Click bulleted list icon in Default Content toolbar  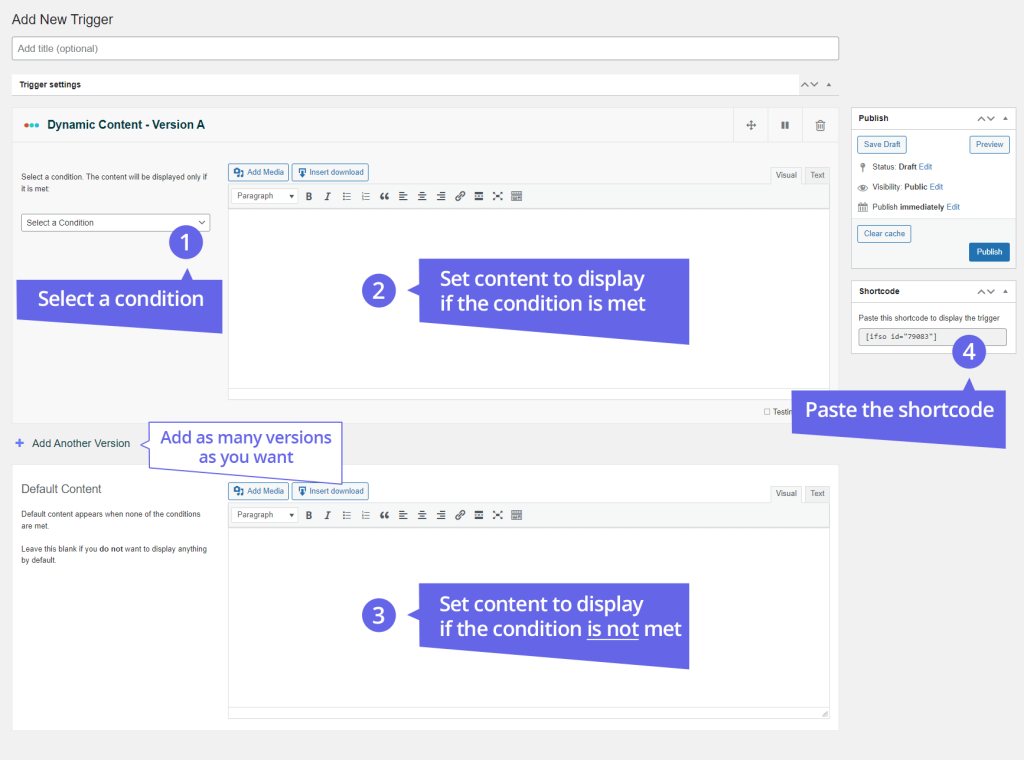(346, 516)
